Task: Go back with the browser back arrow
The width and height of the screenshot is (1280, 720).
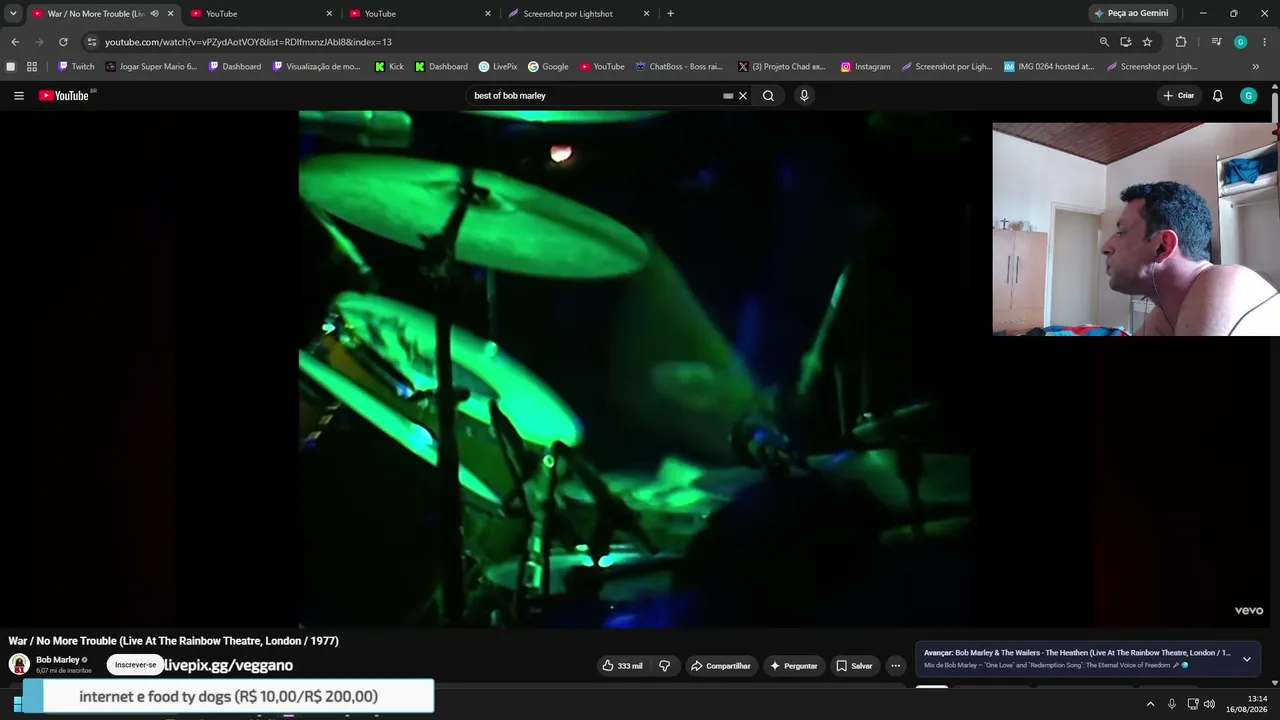Action: tap(15, 42)
